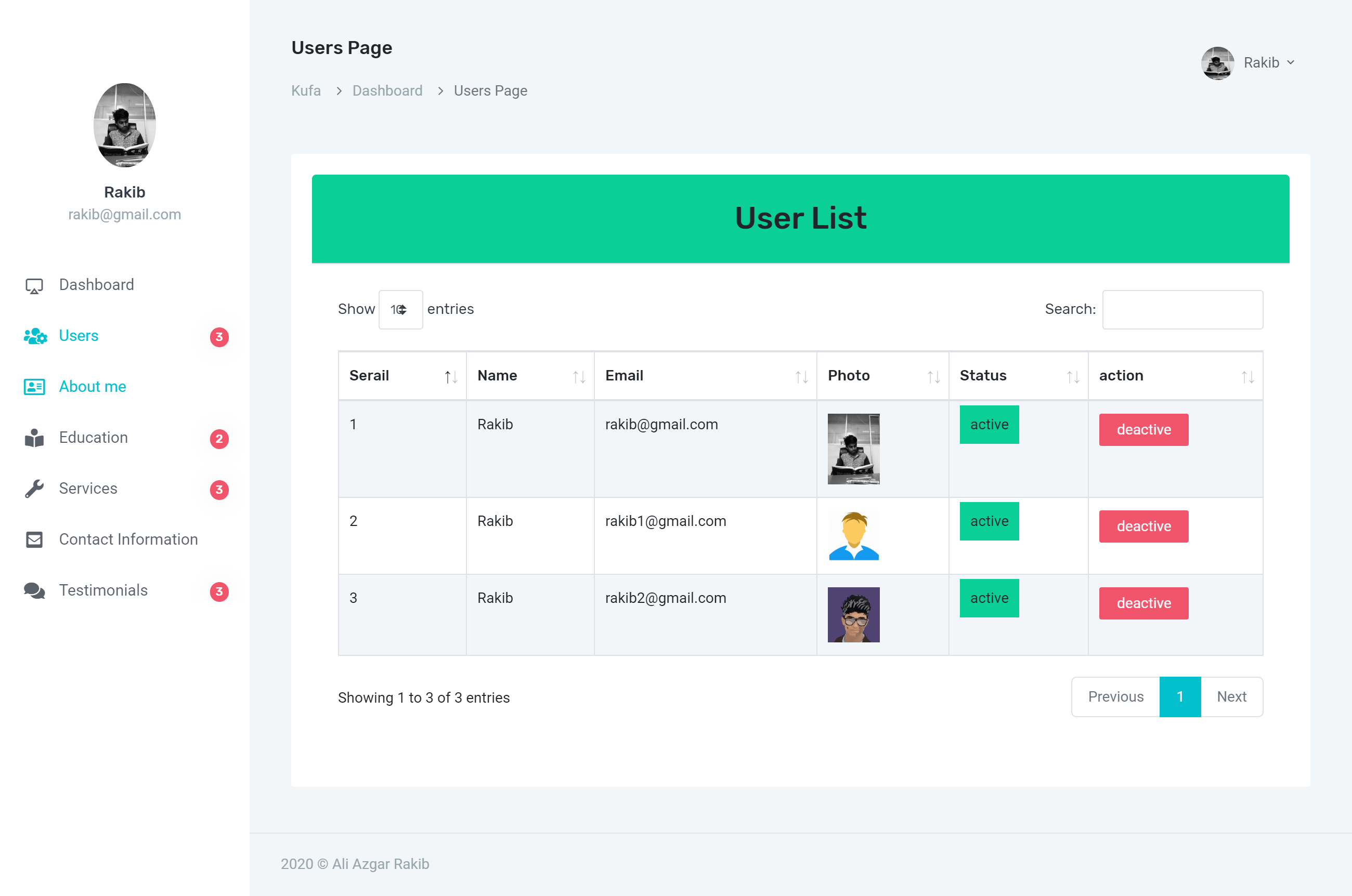This screenshot has height=896, width=1352.
Task: Deactivate first user rakib@gmail.com
Action: coord(1143,430)
